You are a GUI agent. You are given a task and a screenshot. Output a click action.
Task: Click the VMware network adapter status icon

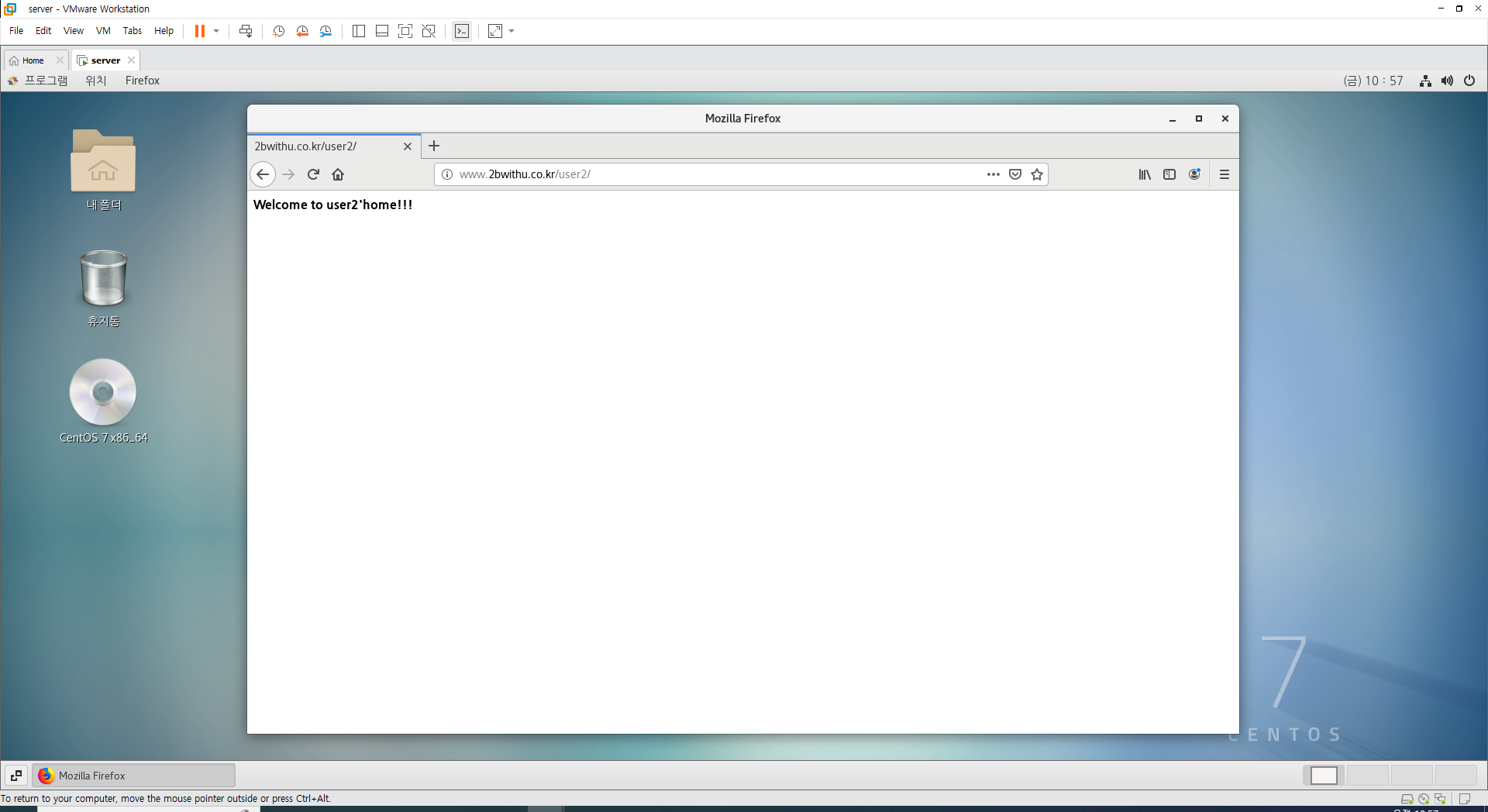(1440, 799)
